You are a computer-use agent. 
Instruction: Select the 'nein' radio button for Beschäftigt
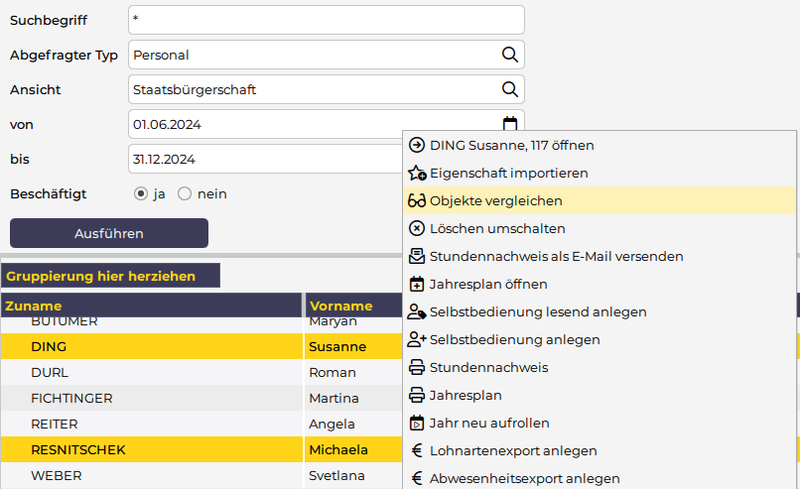184,193
